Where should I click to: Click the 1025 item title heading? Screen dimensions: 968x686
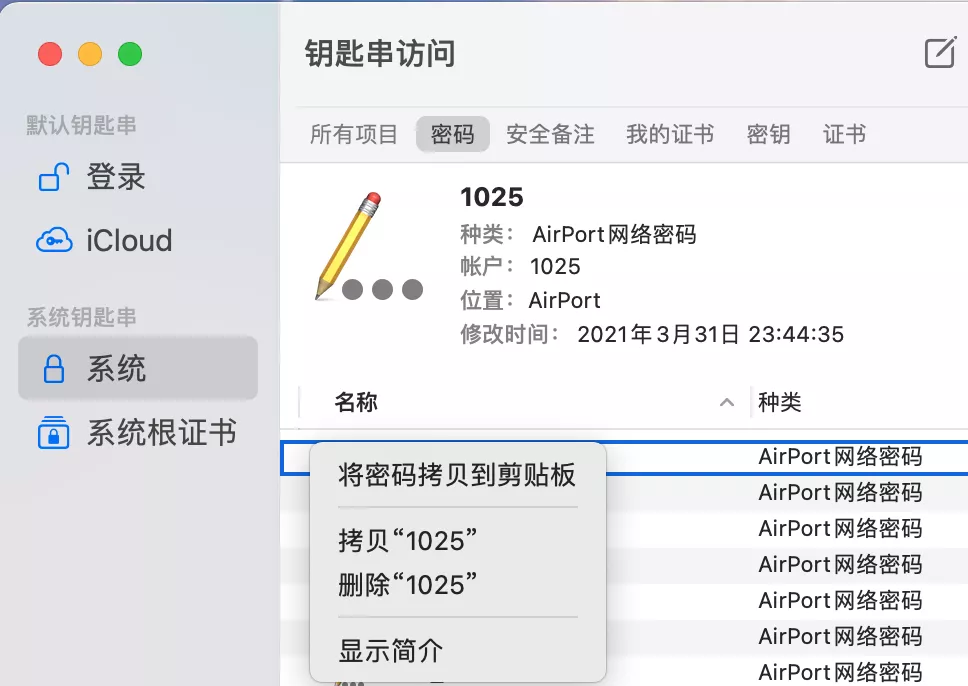tap(491, 198)
